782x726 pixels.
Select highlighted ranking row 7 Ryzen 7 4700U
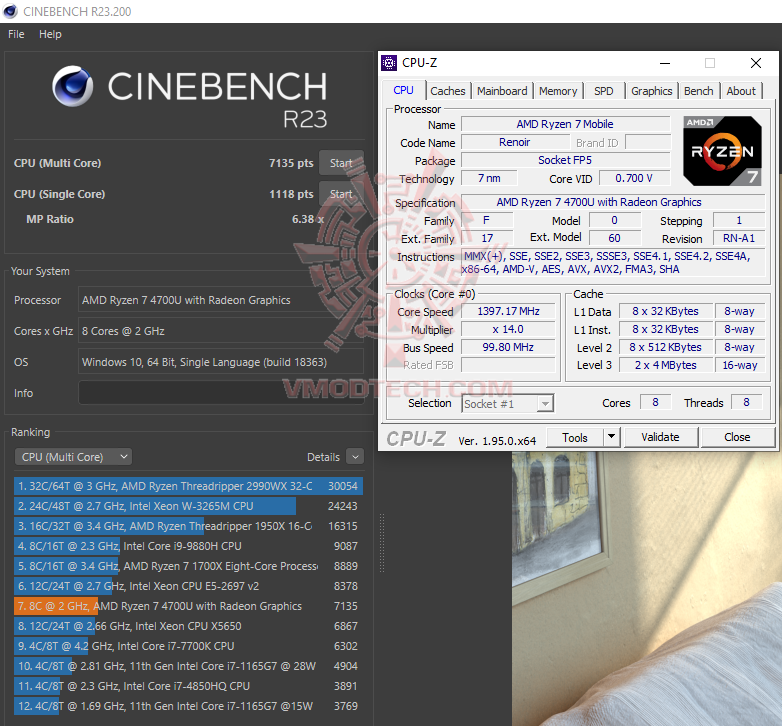click(x=188, y=606)
